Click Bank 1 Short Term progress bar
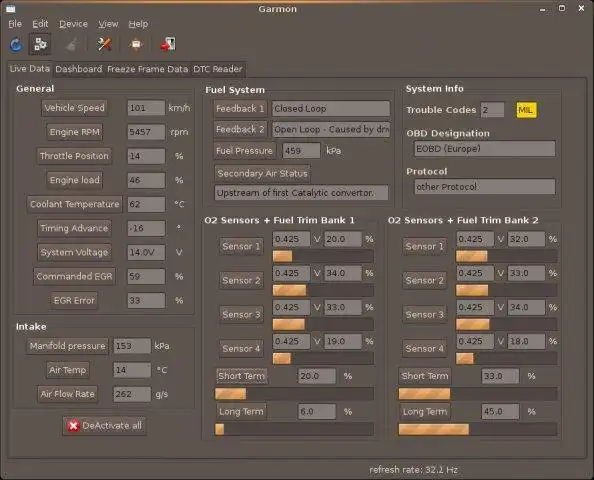 (x=294, y=394)
